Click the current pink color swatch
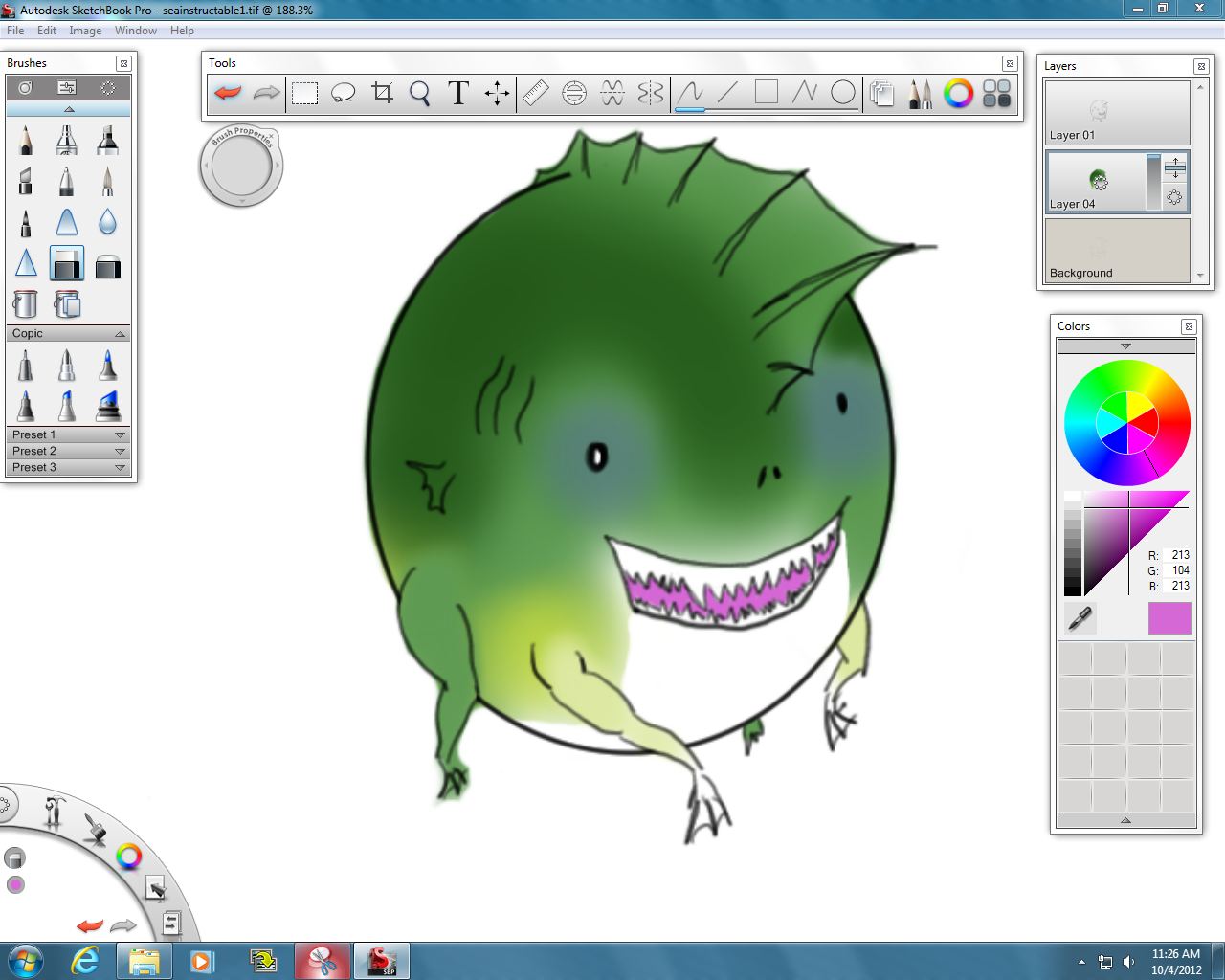 tap(1169, 618)
